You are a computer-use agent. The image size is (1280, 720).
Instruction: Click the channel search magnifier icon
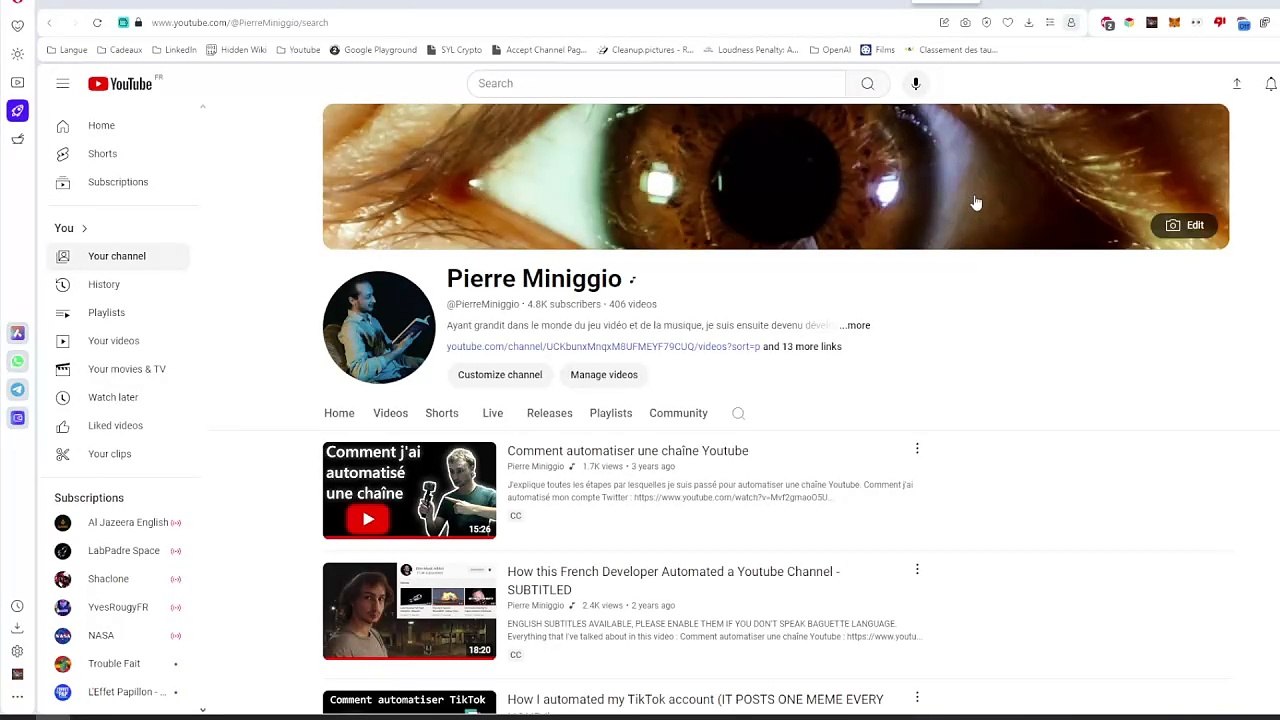pyautogui.click(x=738, y=413)
